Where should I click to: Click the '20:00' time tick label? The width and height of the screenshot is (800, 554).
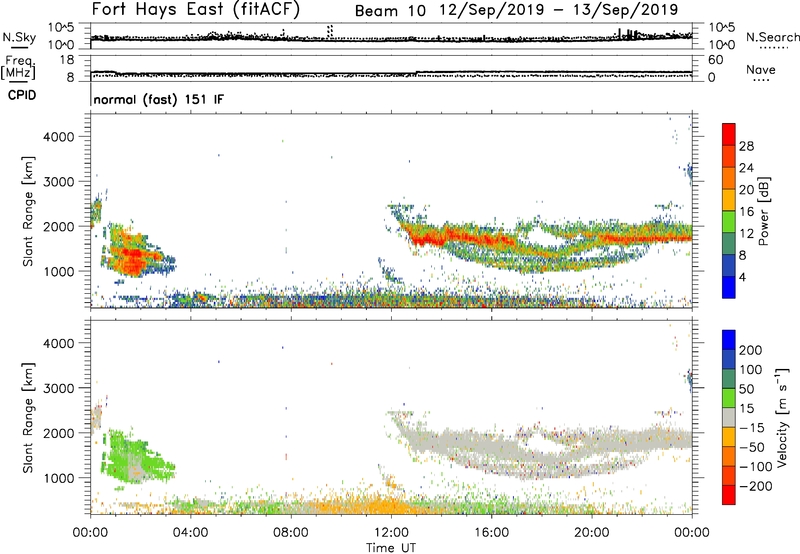tap(591, 533)
